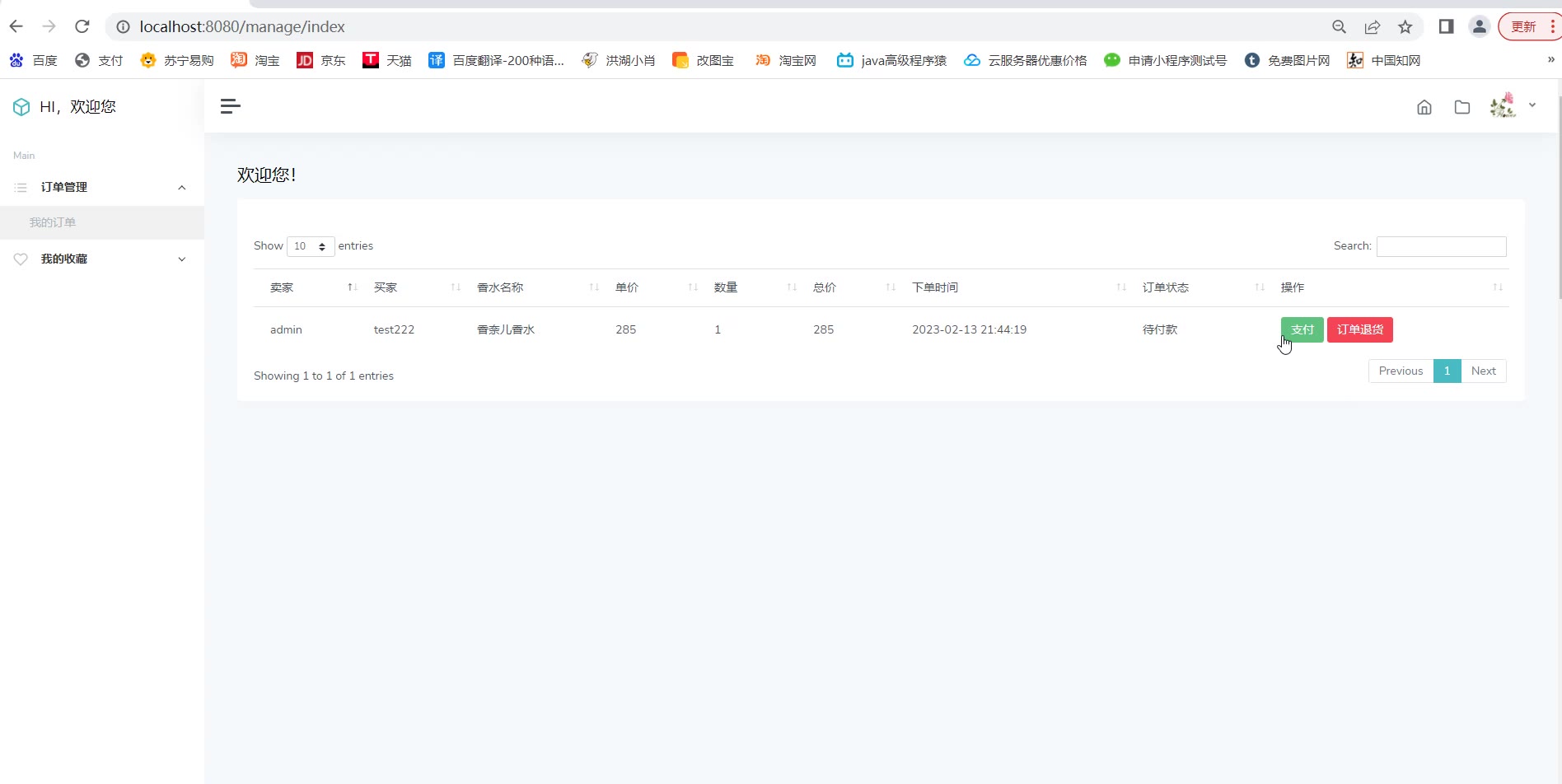1562x784 pixels.
Task: Open the browser zoom magnifier icon
Action: (1339, 27)
